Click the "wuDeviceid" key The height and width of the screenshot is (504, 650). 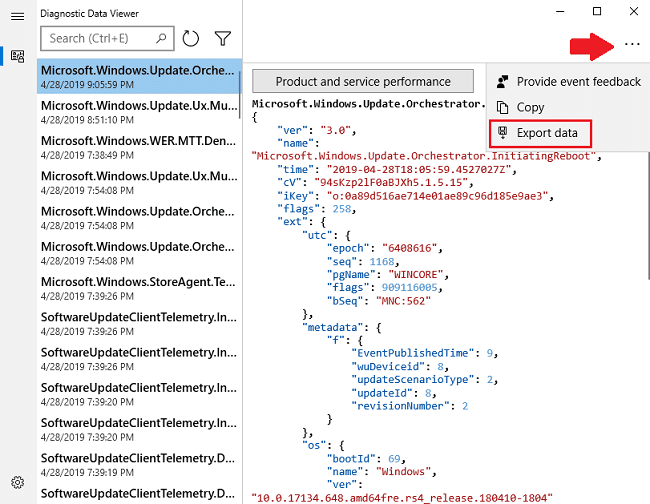point(388,367)
